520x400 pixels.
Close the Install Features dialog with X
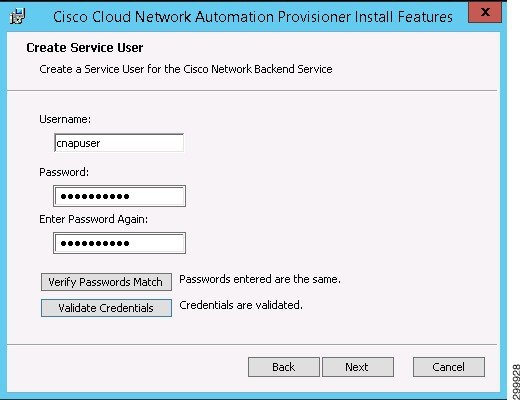tap(485, 12)
